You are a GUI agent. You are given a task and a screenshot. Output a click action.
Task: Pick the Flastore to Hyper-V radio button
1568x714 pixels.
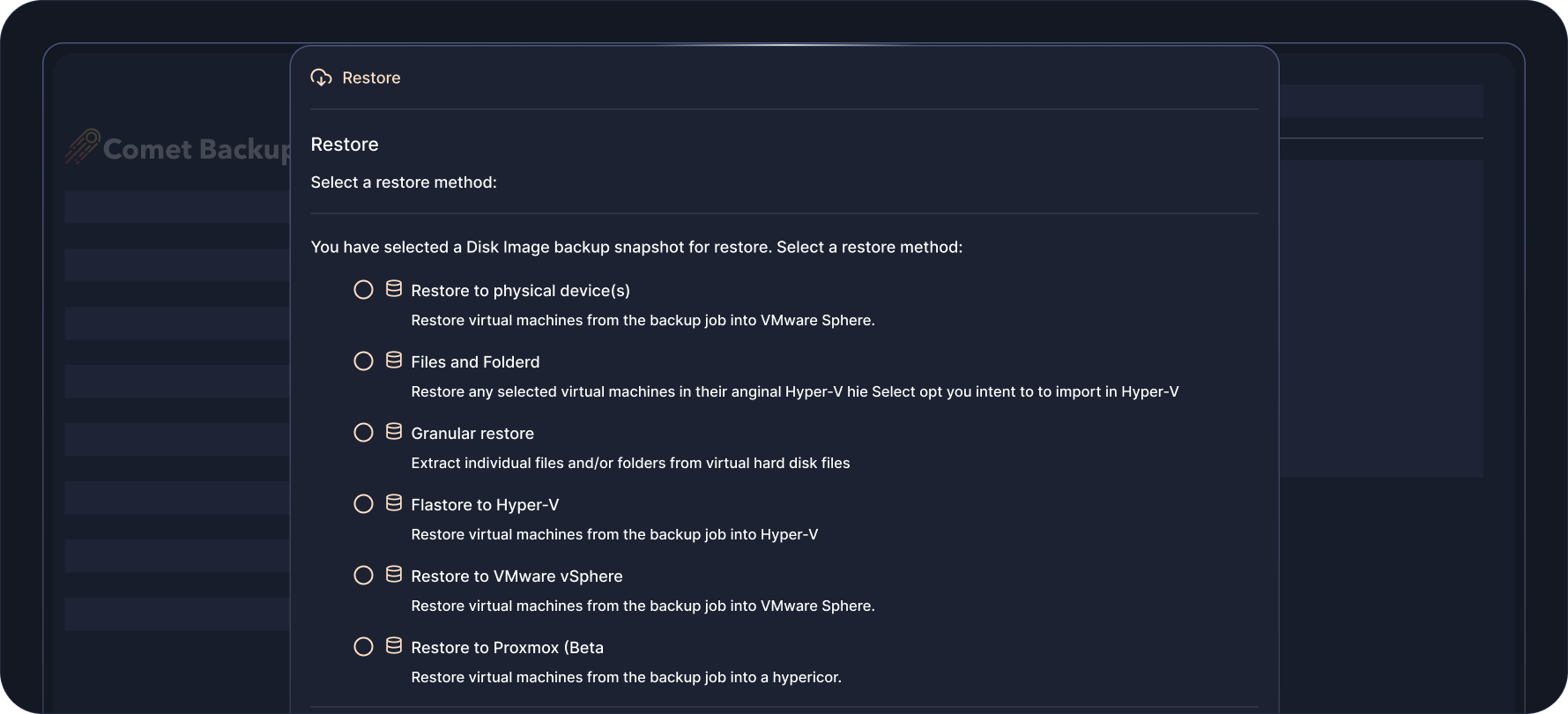point(363,504)
